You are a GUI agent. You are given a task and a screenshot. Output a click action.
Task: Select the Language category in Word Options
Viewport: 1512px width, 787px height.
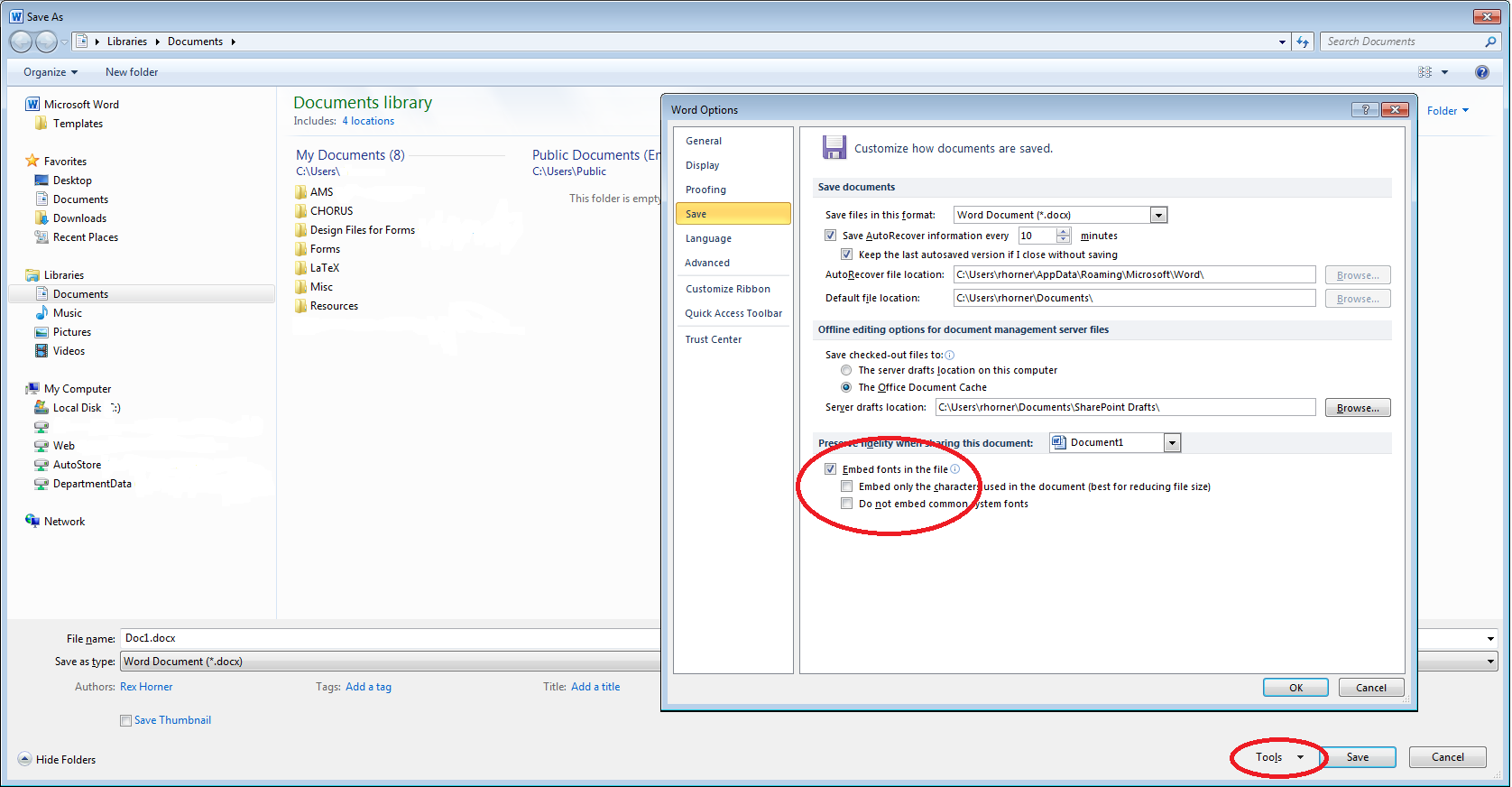click(733, 238)
